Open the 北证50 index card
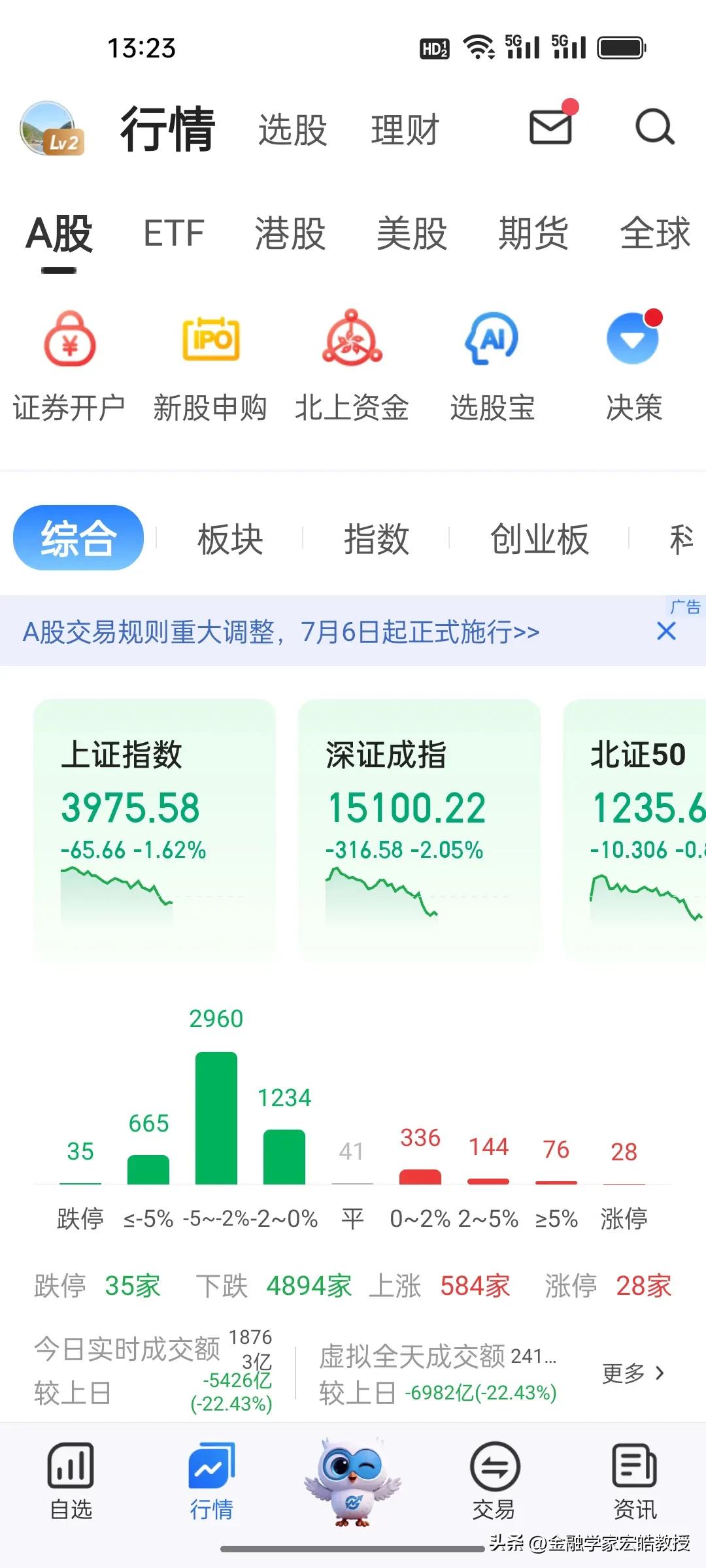The image size is (706, 1568). 635,830
